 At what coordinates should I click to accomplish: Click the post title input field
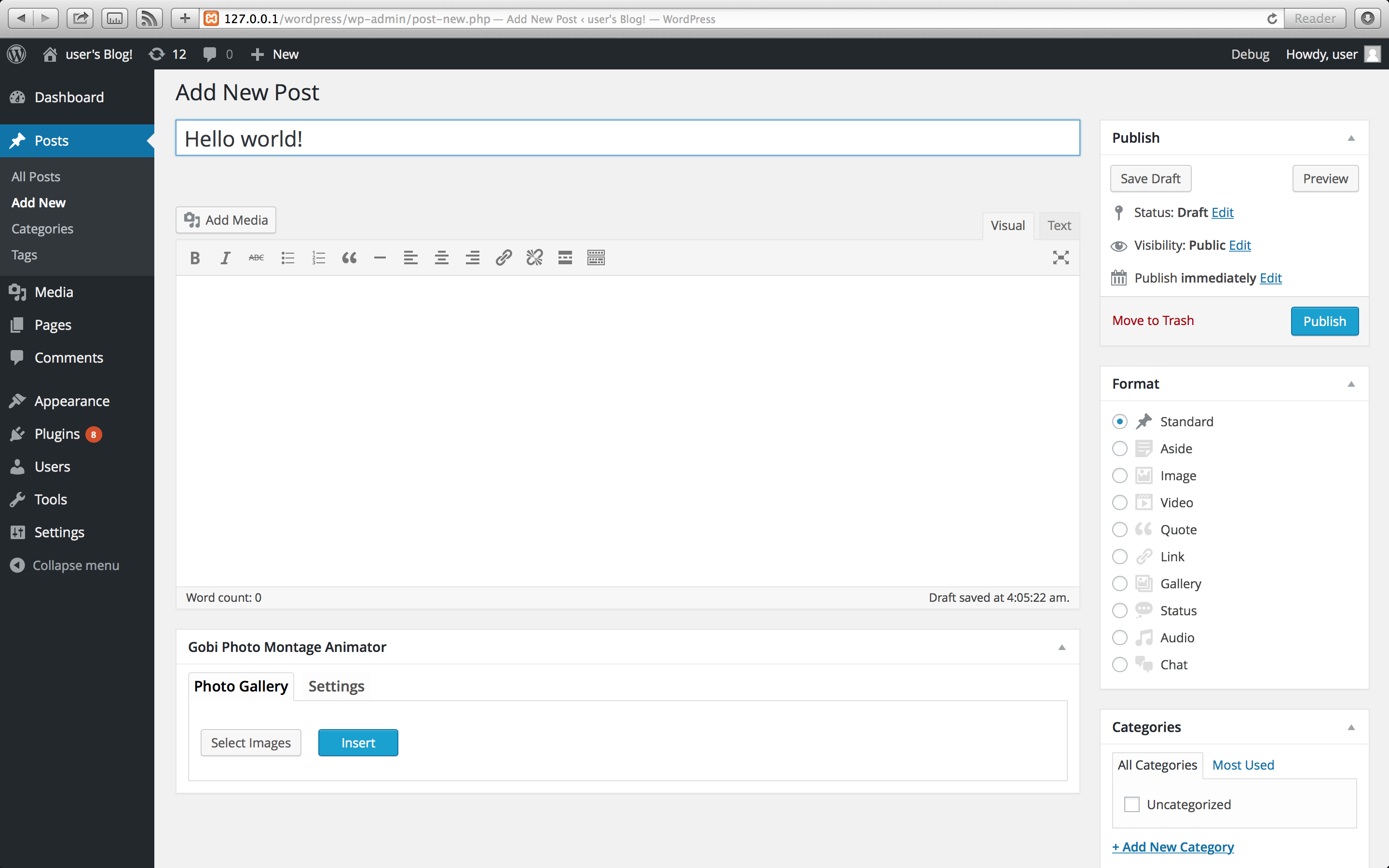coord(627,138)
